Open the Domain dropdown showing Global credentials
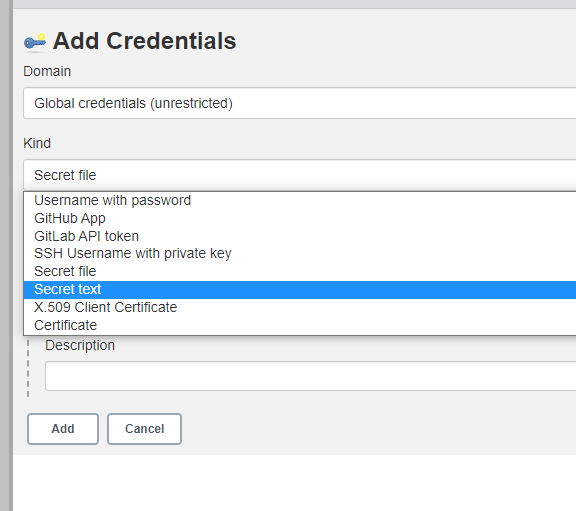The image size is (576, 511). click(299, 103)
